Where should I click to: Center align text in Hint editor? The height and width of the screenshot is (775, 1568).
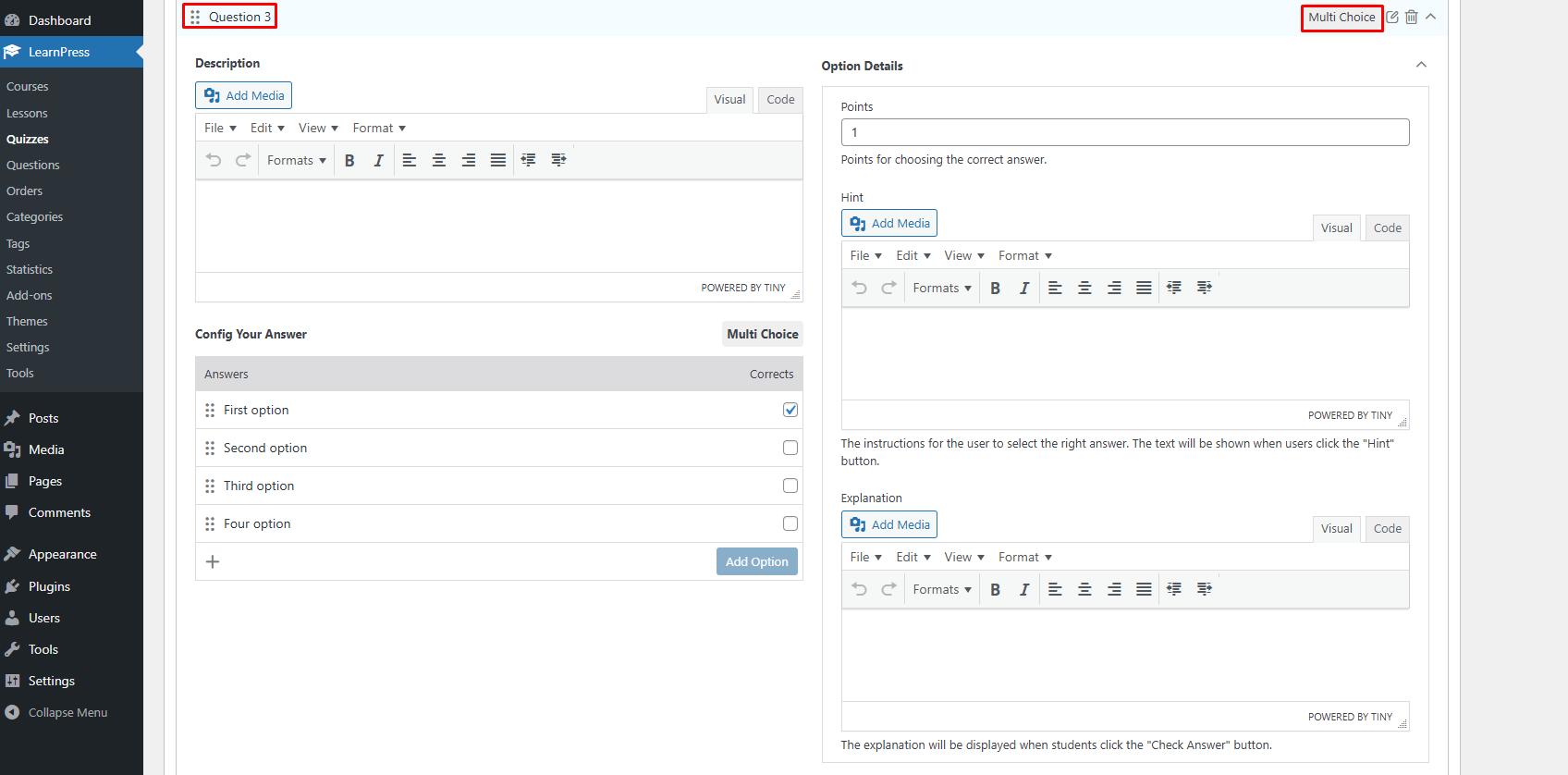click(1084, 288)
